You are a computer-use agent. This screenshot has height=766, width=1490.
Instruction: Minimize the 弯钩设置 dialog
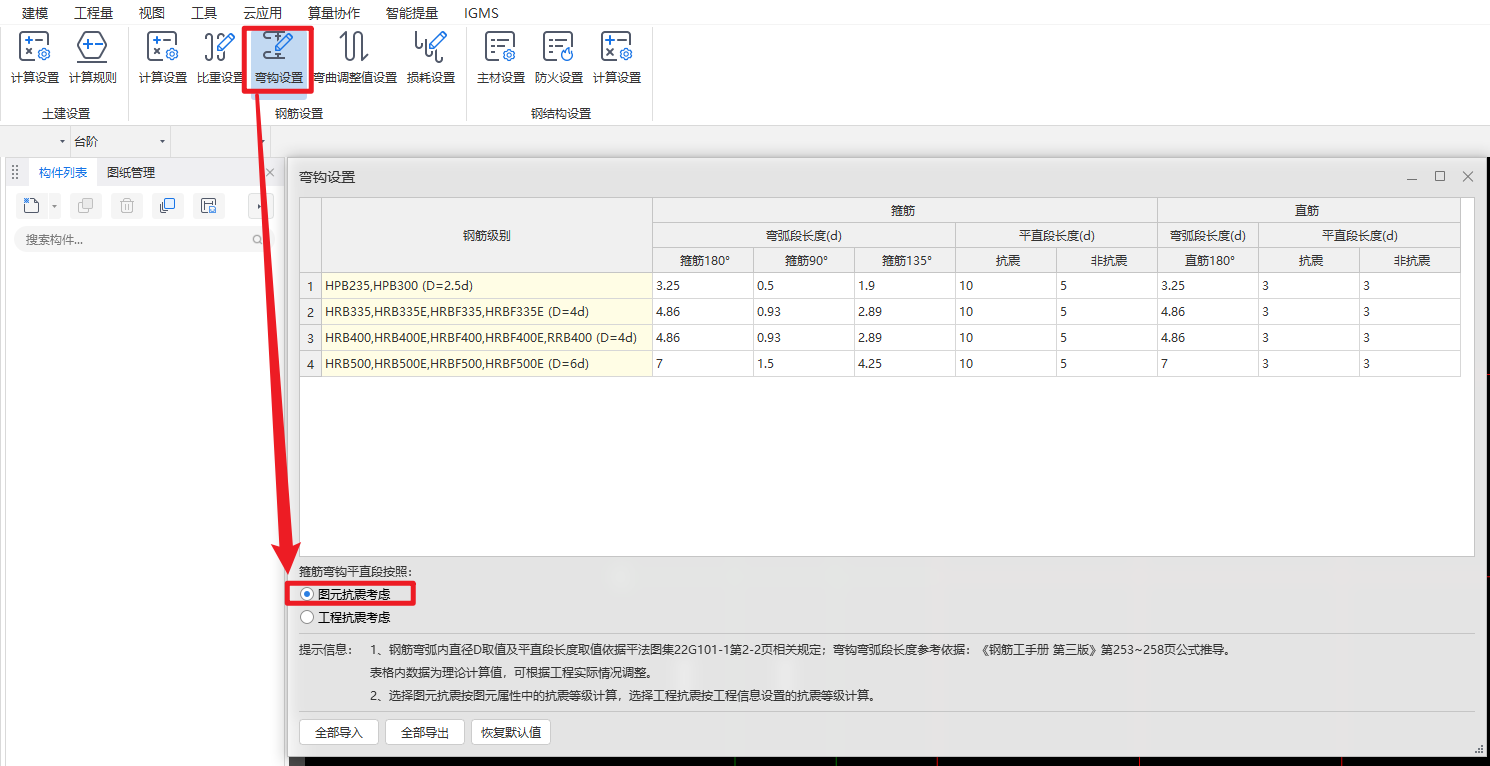1412,177
